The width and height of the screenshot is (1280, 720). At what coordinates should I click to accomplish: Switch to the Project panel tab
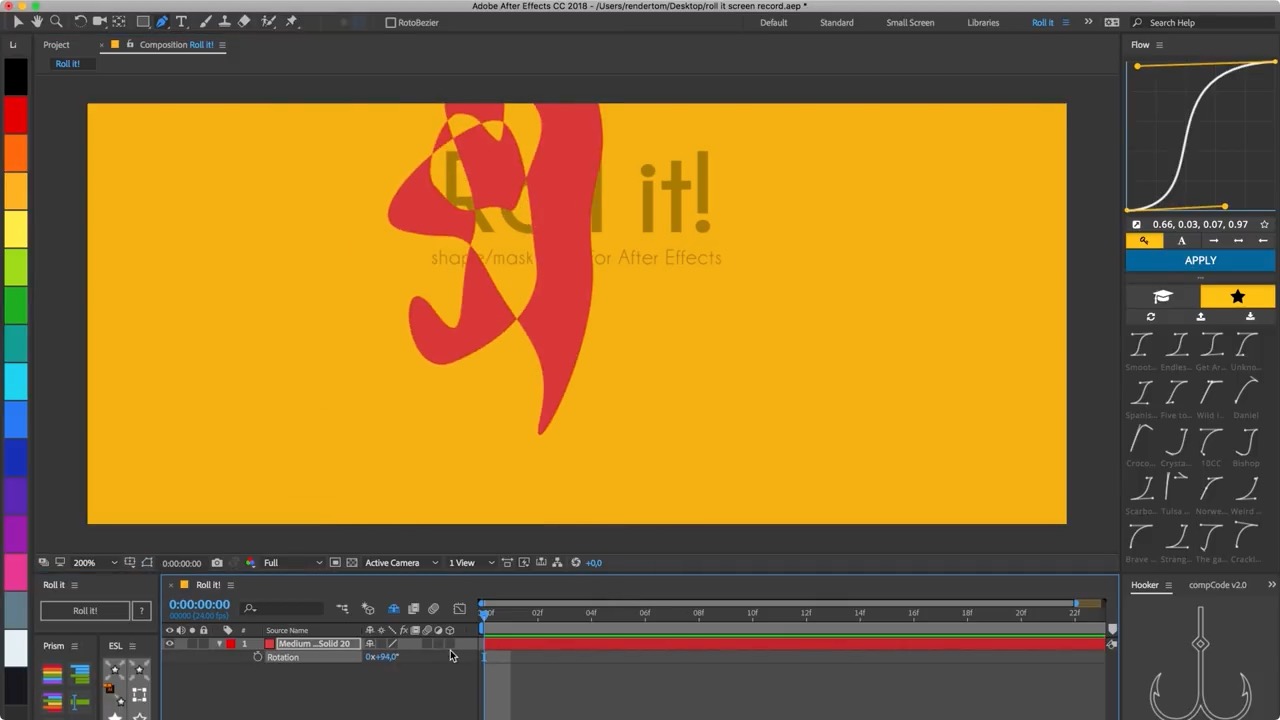(56, 45)
